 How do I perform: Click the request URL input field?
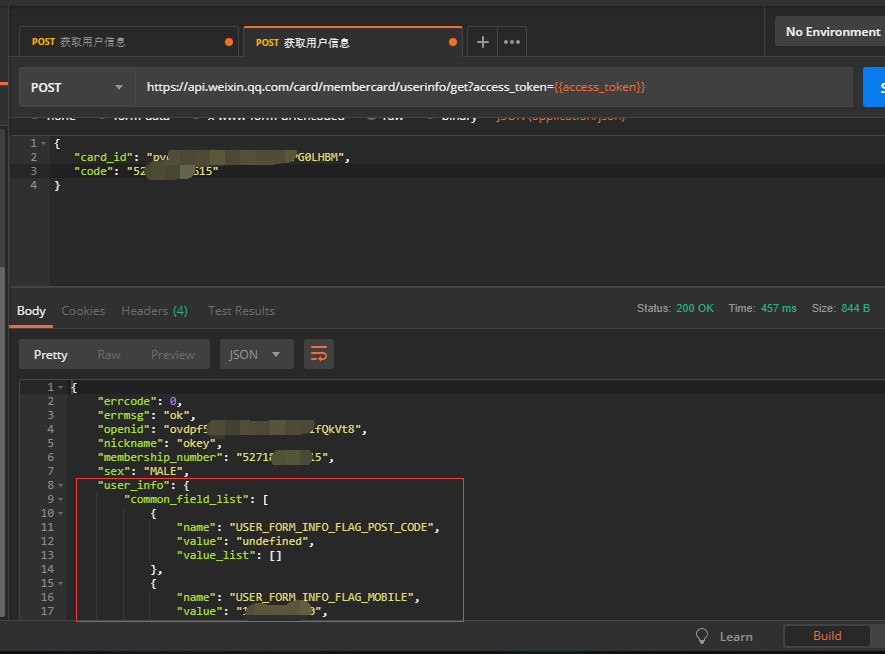[494, 87]
